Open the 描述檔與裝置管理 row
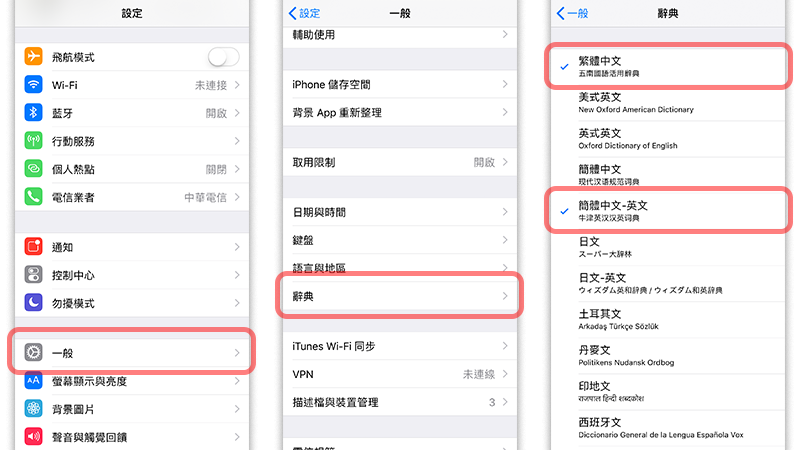The width and height of the screenshot is (800, 450). pos(400,402)
